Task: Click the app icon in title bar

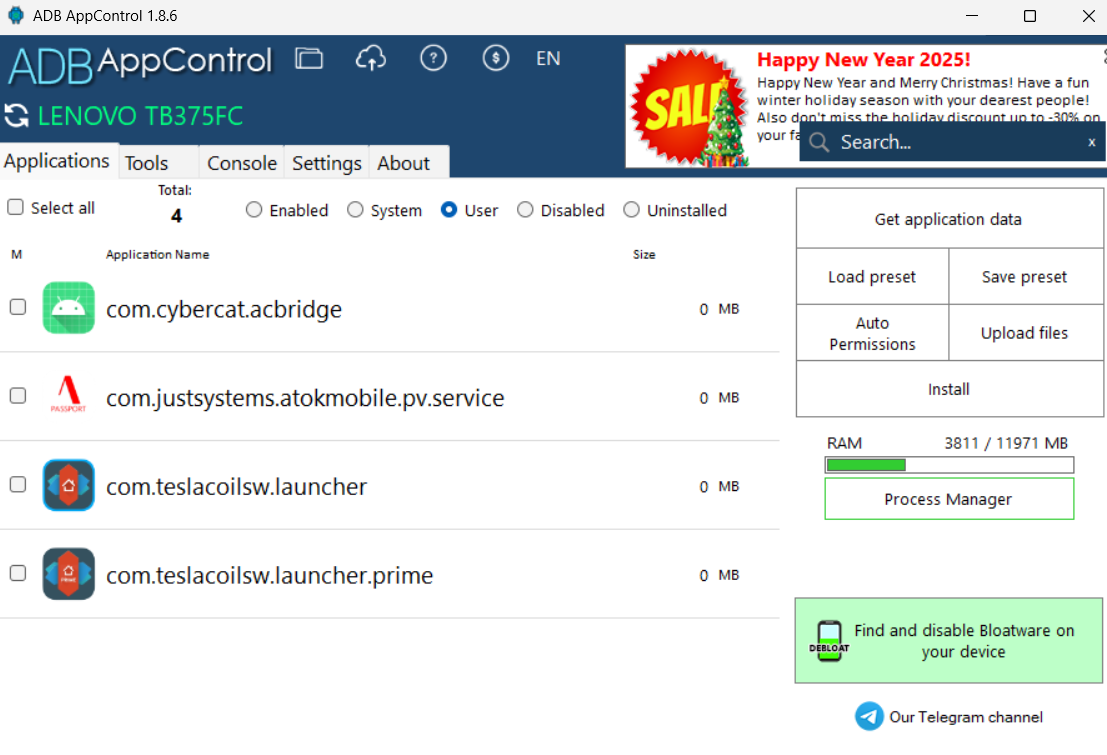Action: point(16,16)
